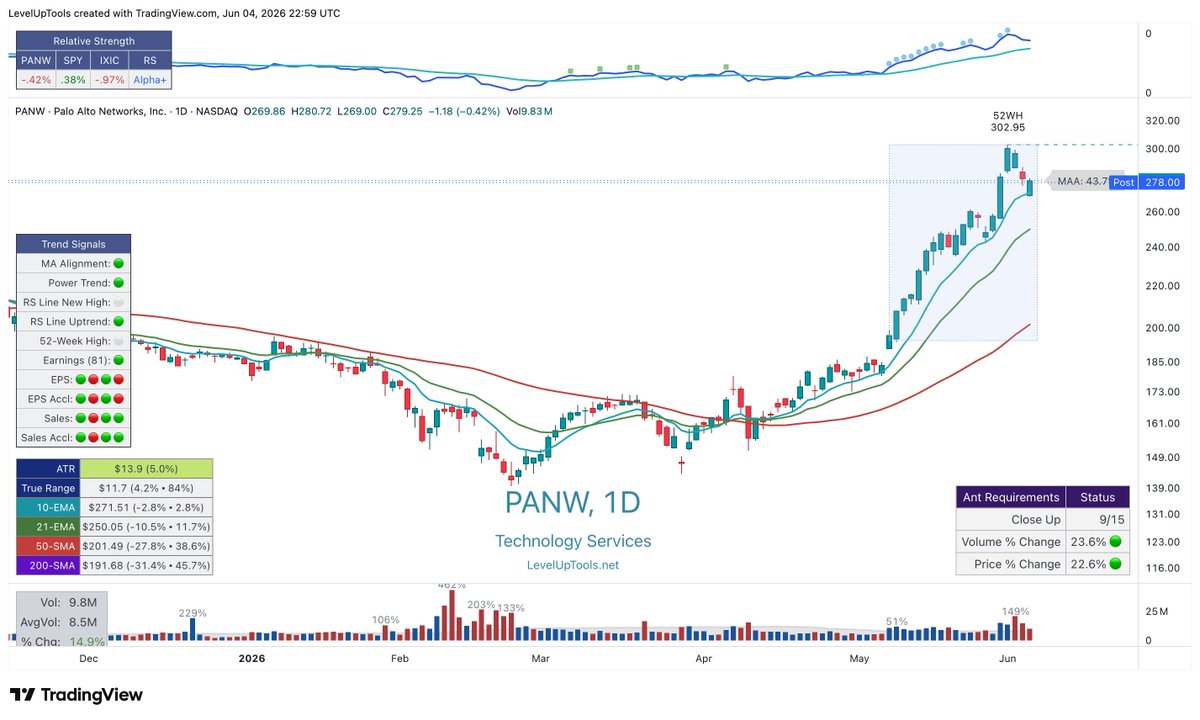Click the 25 M volume axis label

click(1155, 612)
